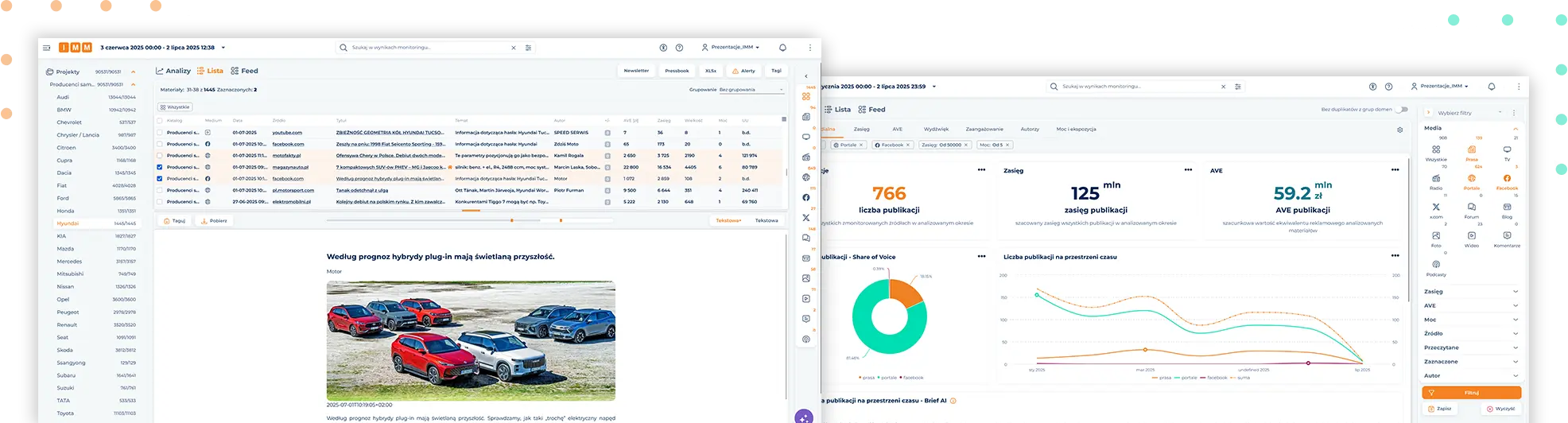
Task: Open the Grupowanie dropdown
Action: pyautogui.click(x=751, y=90)
